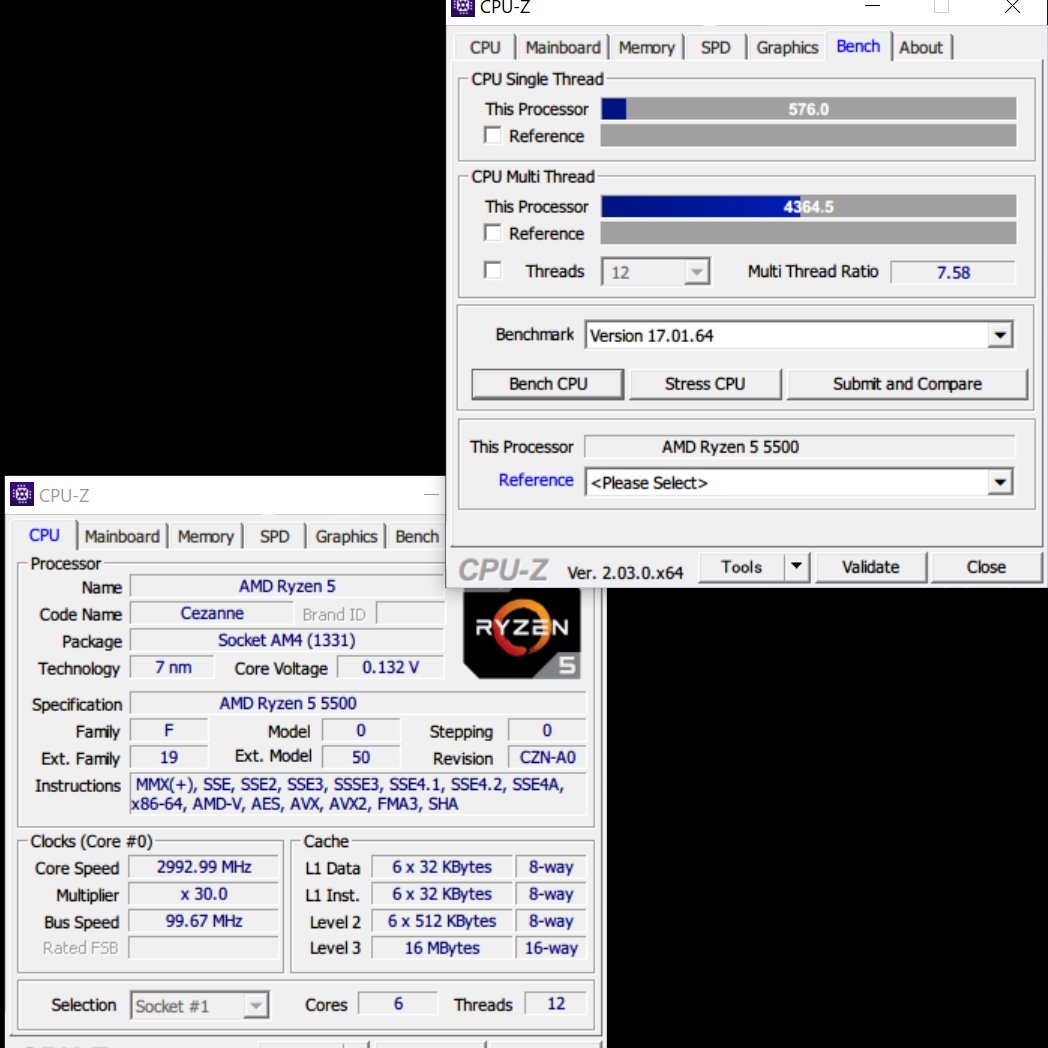Click the blue Reference link label
Screen dimensions: 1048x1048
(536, 480)
